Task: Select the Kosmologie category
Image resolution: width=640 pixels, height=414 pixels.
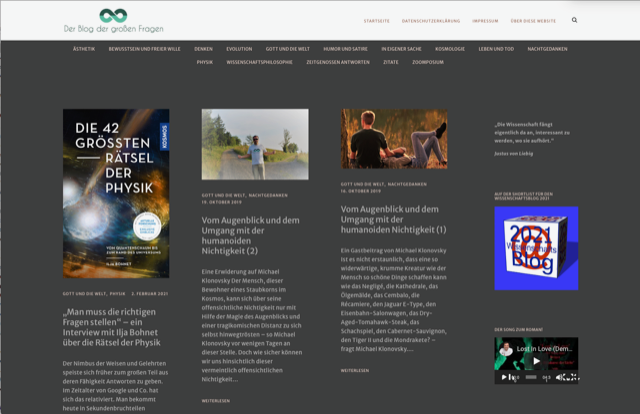Action: (x=450, y=49)
